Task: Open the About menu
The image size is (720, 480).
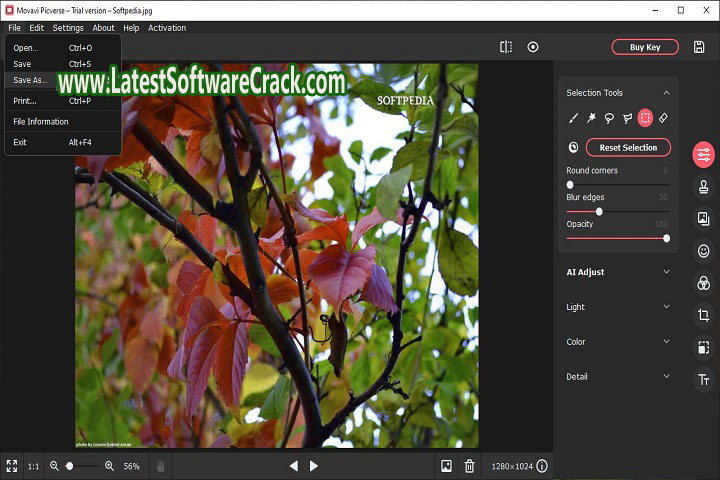Action: pos(103,28)
